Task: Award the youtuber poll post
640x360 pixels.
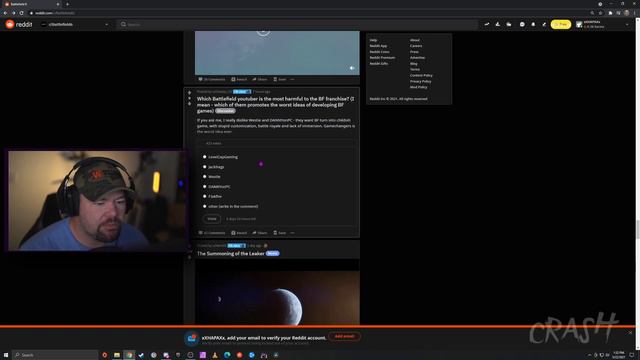Action: (x=239, y=233)
